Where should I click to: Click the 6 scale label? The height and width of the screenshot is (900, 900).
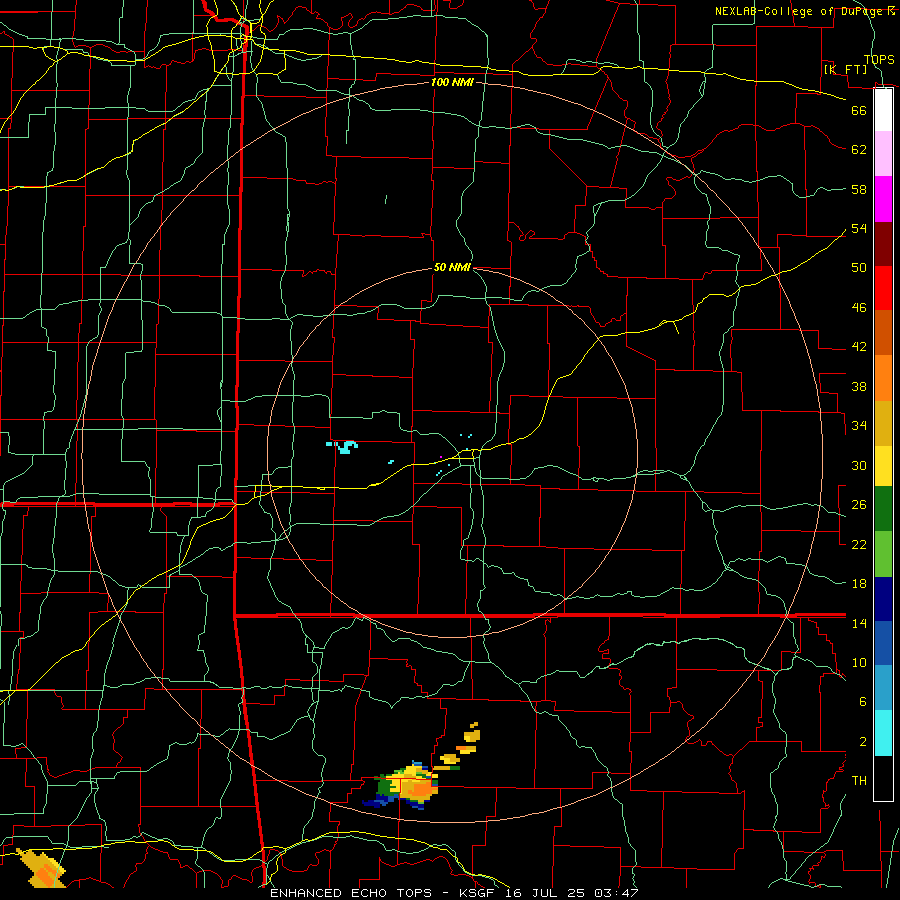click(863, 702)
